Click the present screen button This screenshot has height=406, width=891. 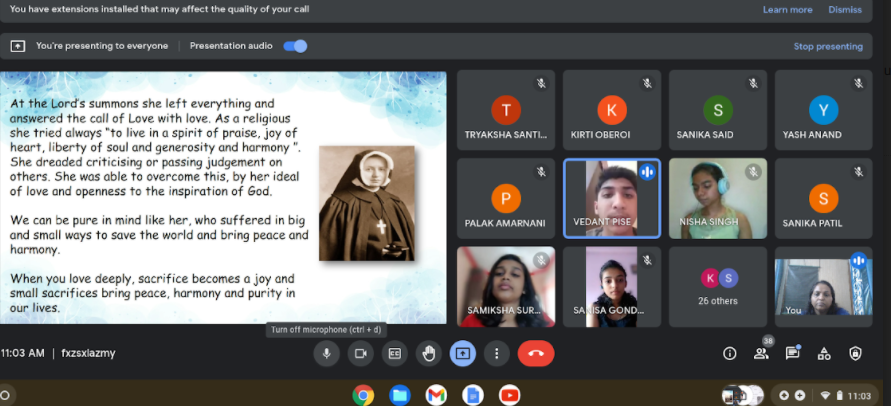[462, 353]
